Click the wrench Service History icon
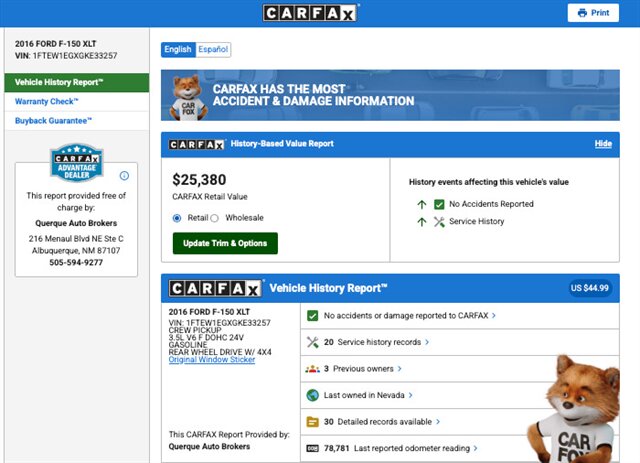Screen dimensions: 640x463 click(439, 222)
